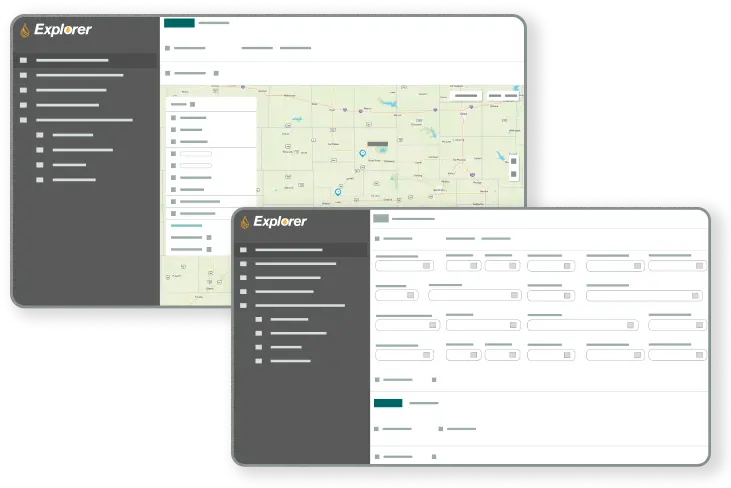Toggle the checkbox beside the first outlined layer entry

pos(173,154)
